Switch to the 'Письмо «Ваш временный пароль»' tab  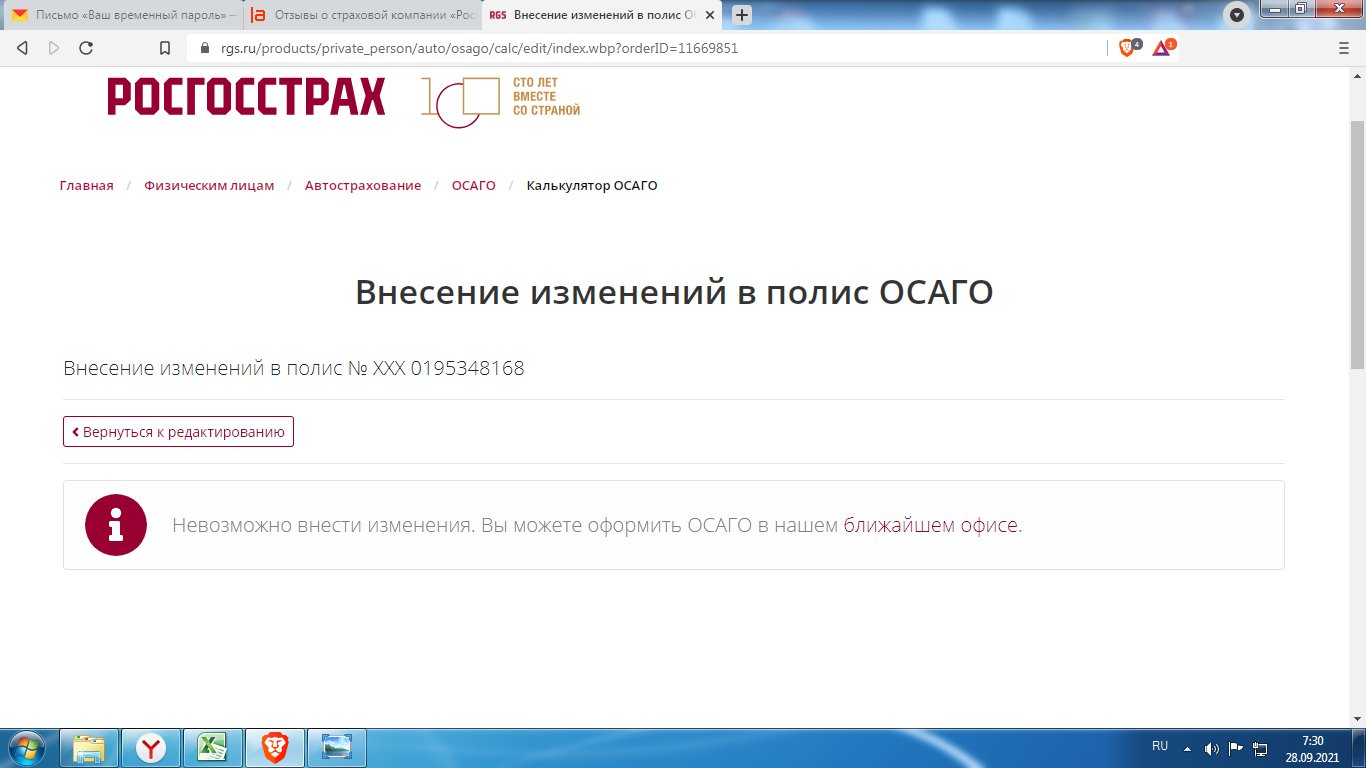pos(121,16)
